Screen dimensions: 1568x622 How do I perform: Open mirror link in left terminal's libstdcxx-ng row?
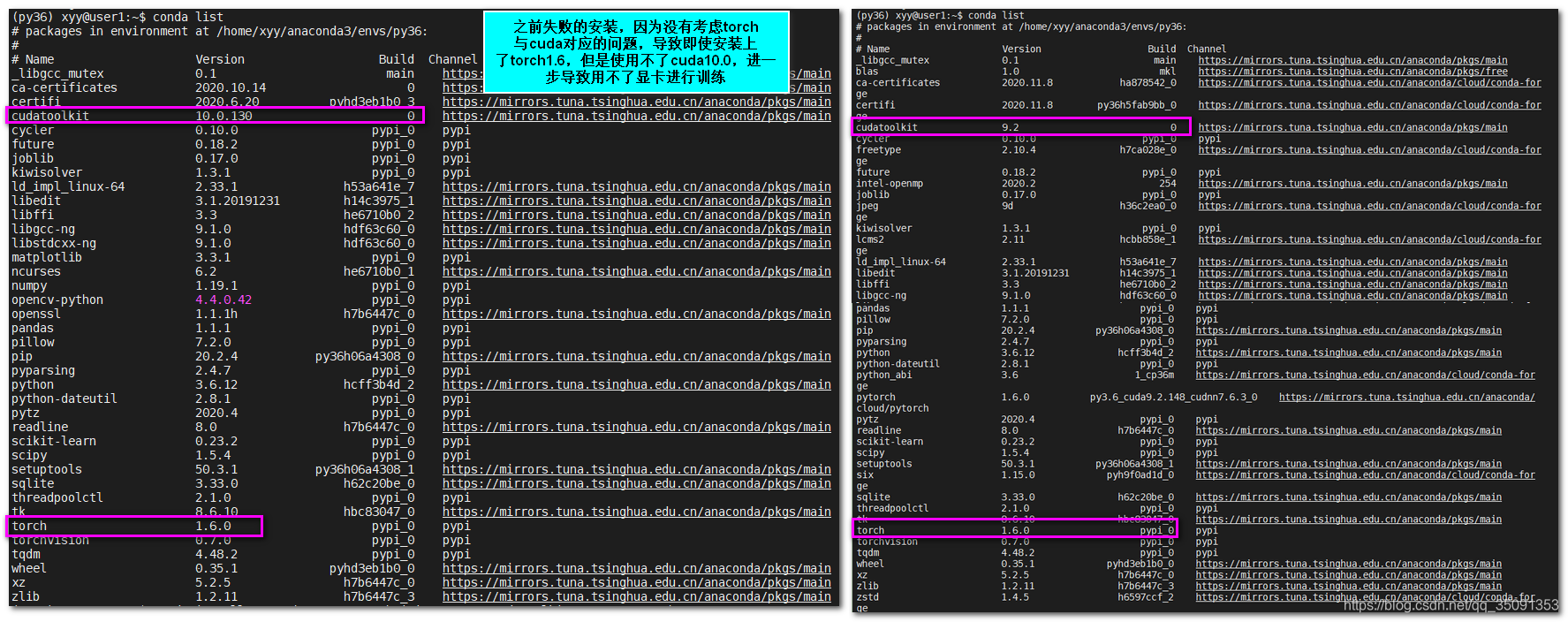click(636, 243)
